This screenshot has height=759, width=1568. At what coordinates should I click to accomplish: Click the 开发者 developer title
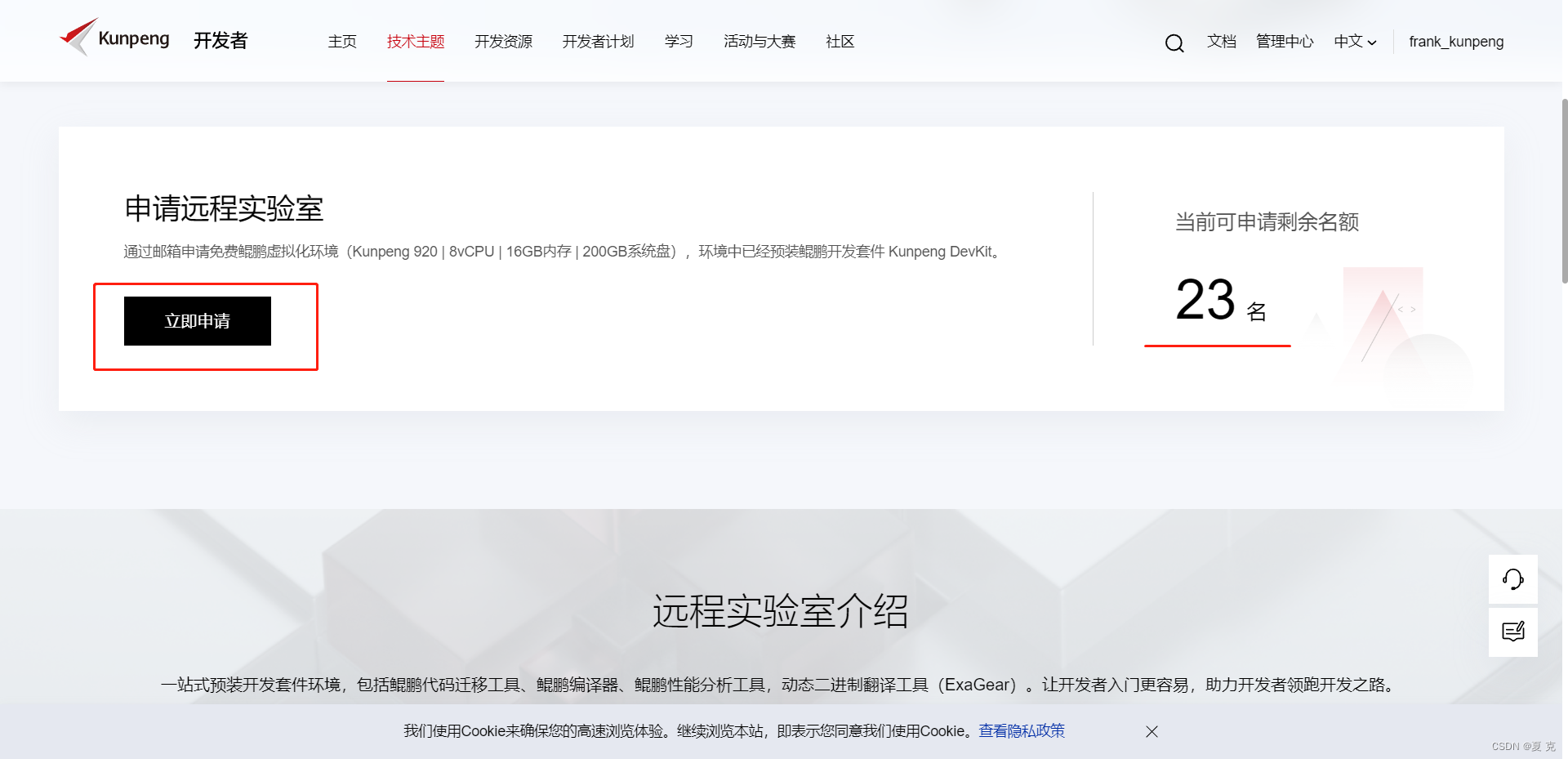[220, 40]
